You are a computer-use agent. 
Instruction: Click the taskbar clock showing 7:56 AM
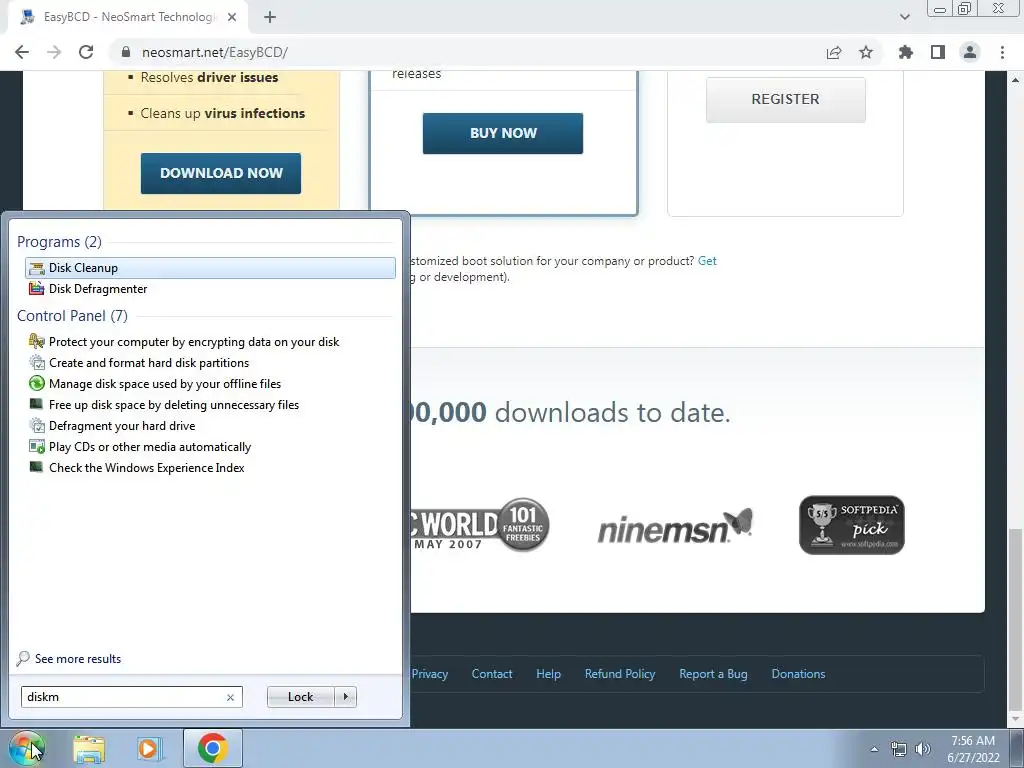coord(973,749)
